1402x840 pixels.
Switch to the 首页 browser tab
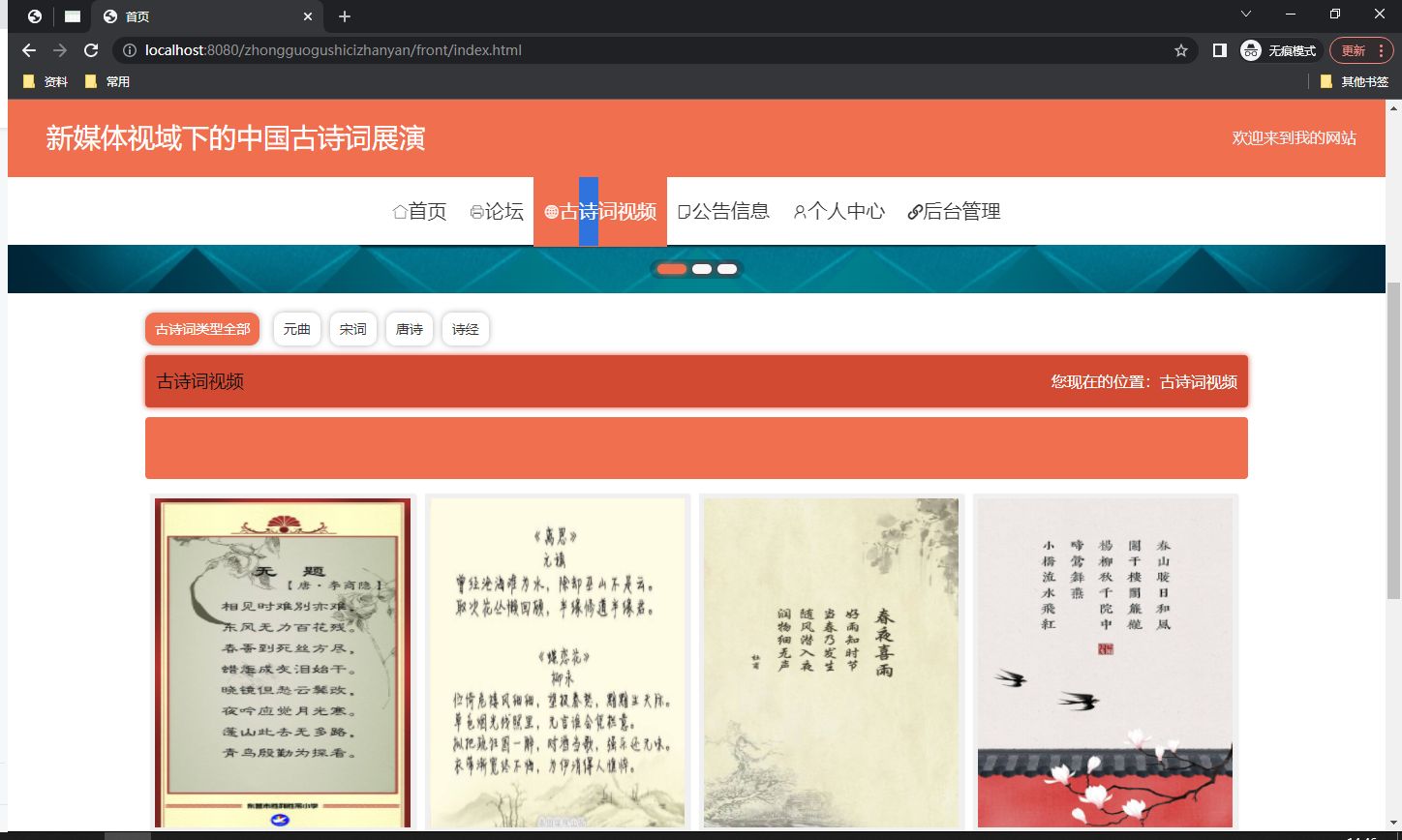tap(155, 15)
